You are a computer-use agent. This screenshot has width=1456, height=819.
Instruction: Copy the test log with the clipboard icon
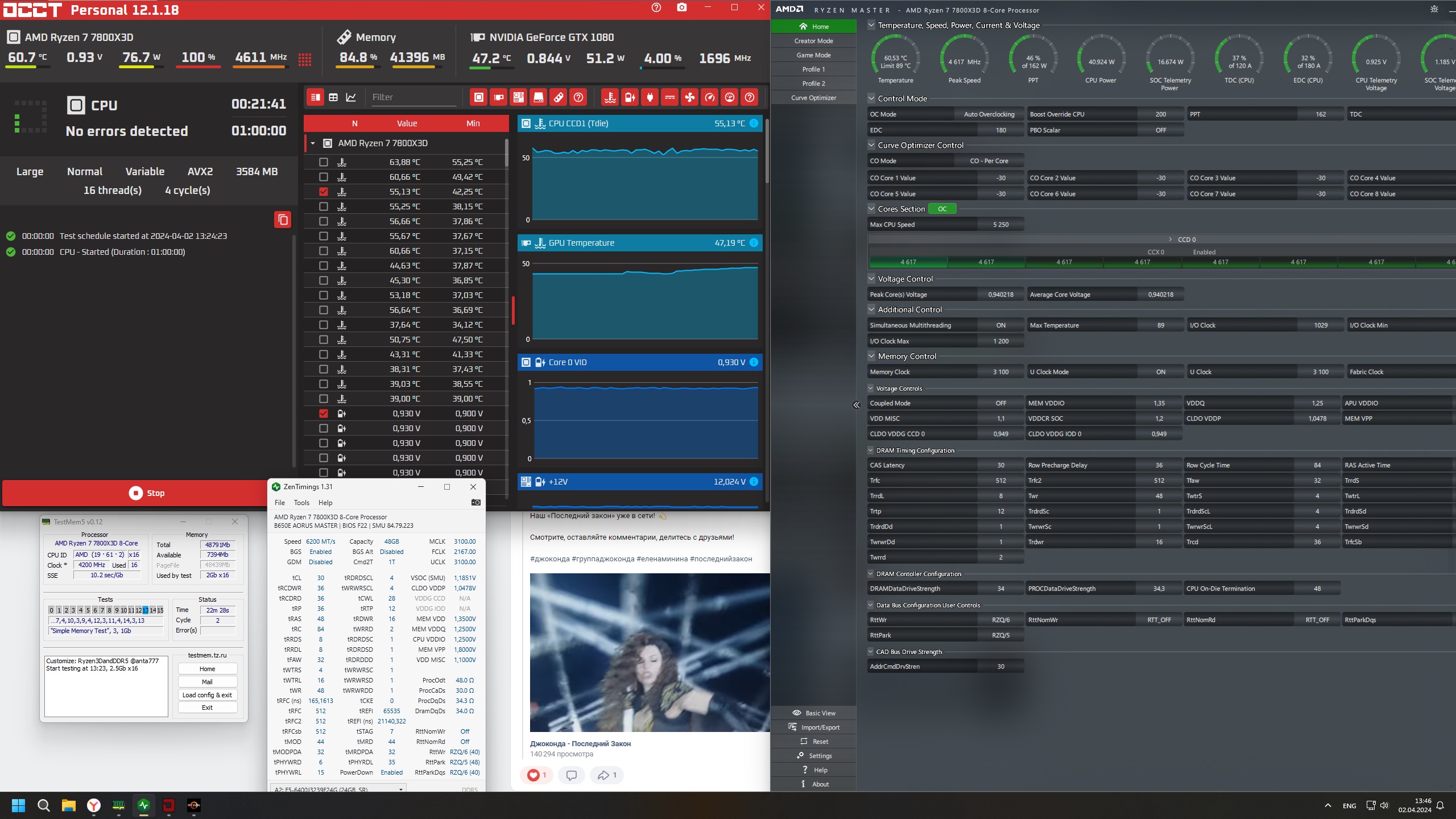point(283,220)
